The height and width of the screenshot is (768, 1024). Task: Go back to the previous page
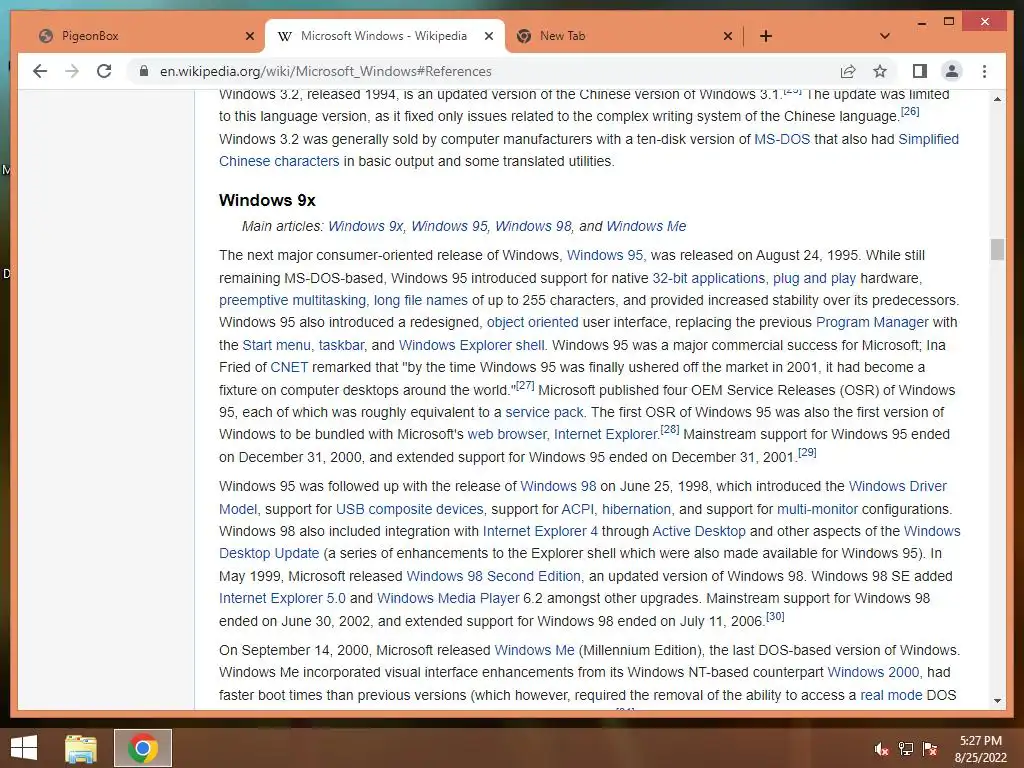pos(40,71)
